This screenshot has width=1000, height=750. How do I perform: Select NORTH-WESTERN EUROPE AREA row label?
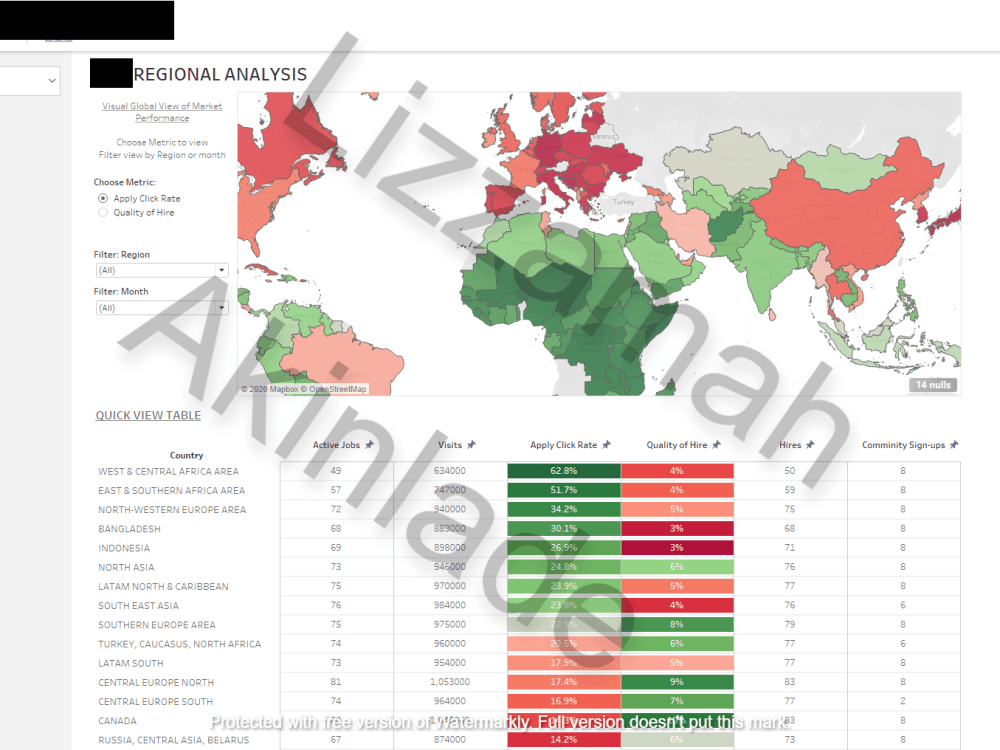172,510
